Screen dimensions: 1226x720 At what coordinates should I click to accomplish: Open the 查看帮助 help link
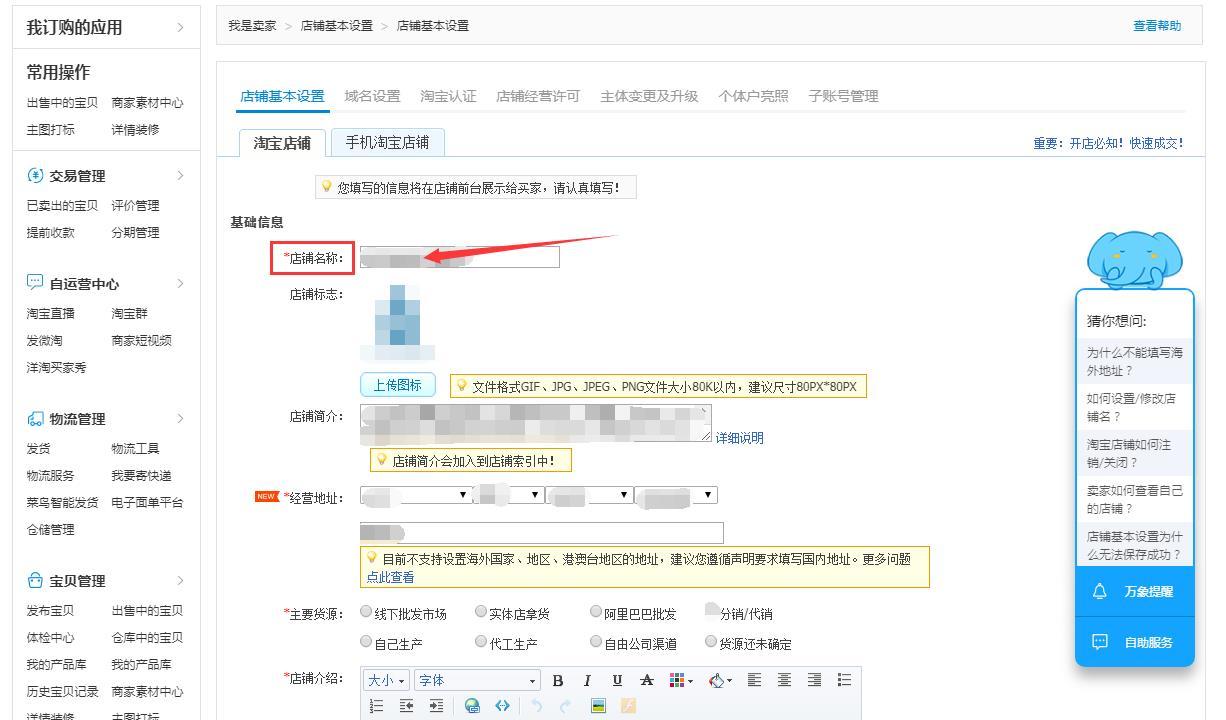[x=1157, y=26]
